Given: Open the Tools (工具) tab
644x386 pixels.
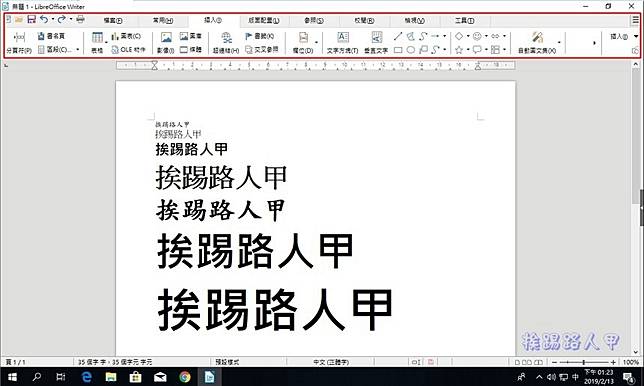Looking at the screenshot, I should point(465,20).
